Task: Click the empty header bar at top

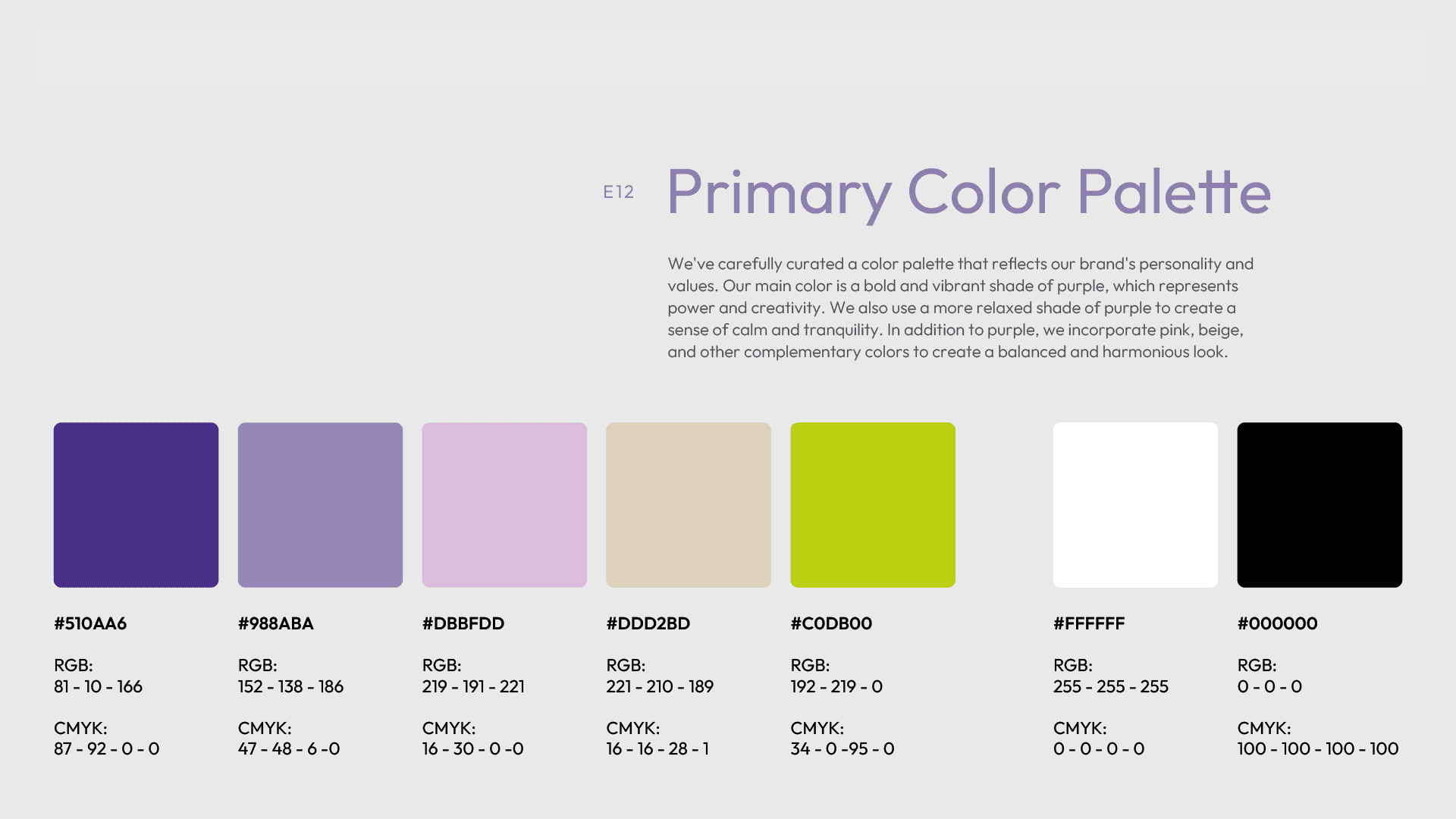Action: 731,56
